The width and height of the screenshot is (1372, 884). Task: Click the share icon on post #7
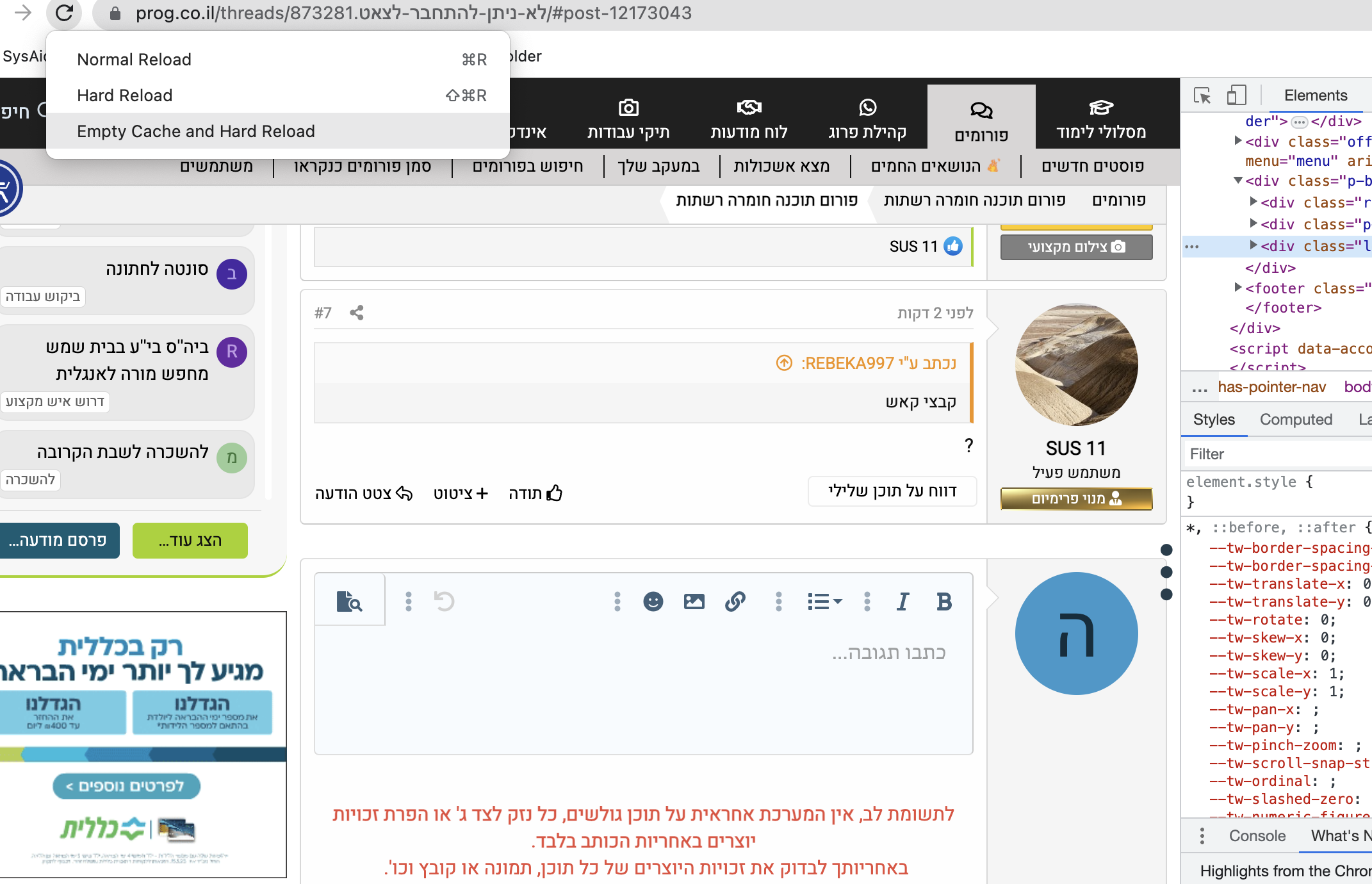357,313
